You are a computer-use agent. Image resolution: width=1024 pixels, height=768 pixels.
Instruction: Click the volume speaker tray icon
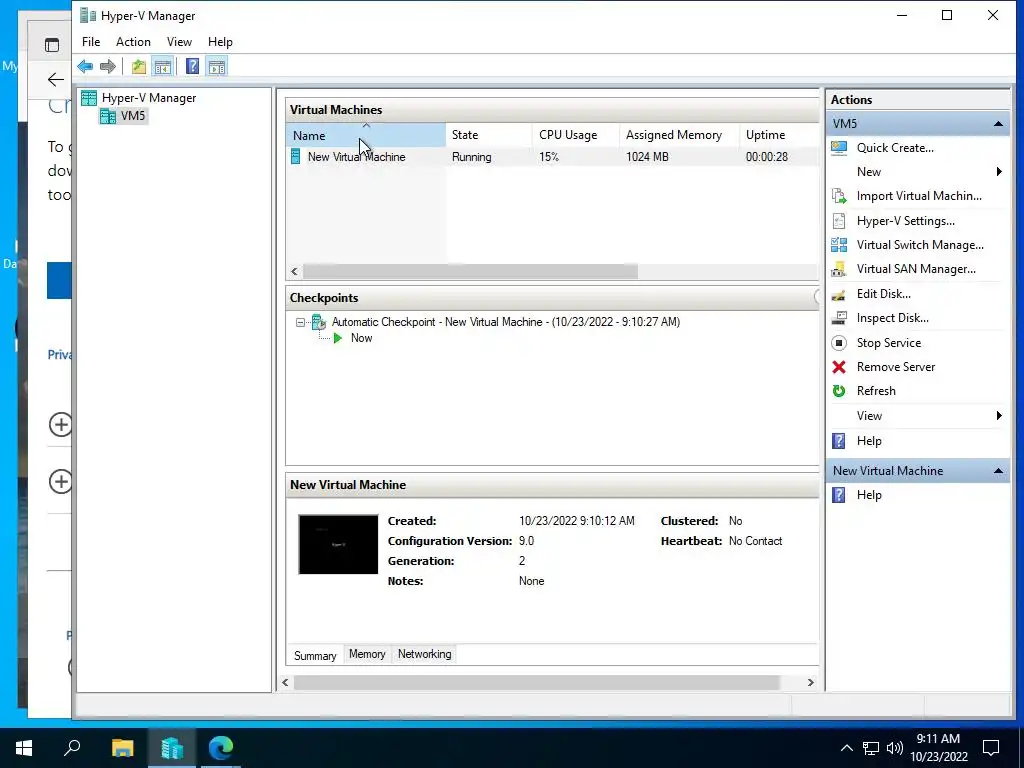[x=895, y=748]
